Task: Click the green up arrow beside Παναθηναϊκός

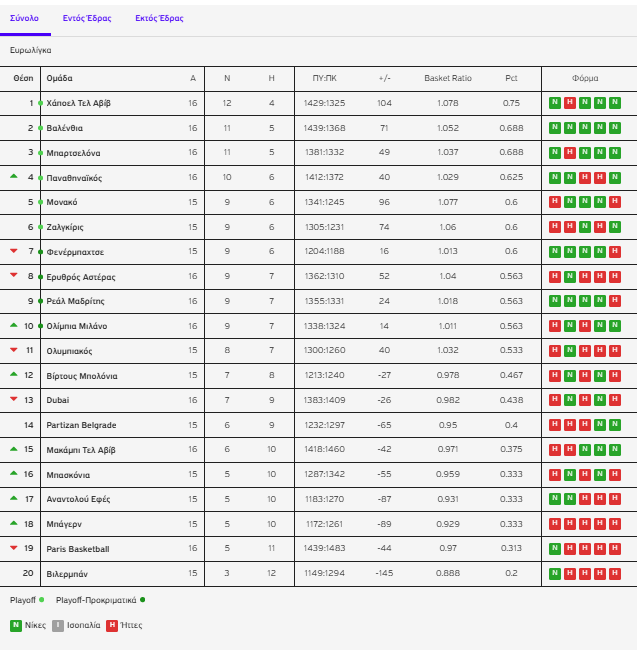Action: [x=14, y=177]
